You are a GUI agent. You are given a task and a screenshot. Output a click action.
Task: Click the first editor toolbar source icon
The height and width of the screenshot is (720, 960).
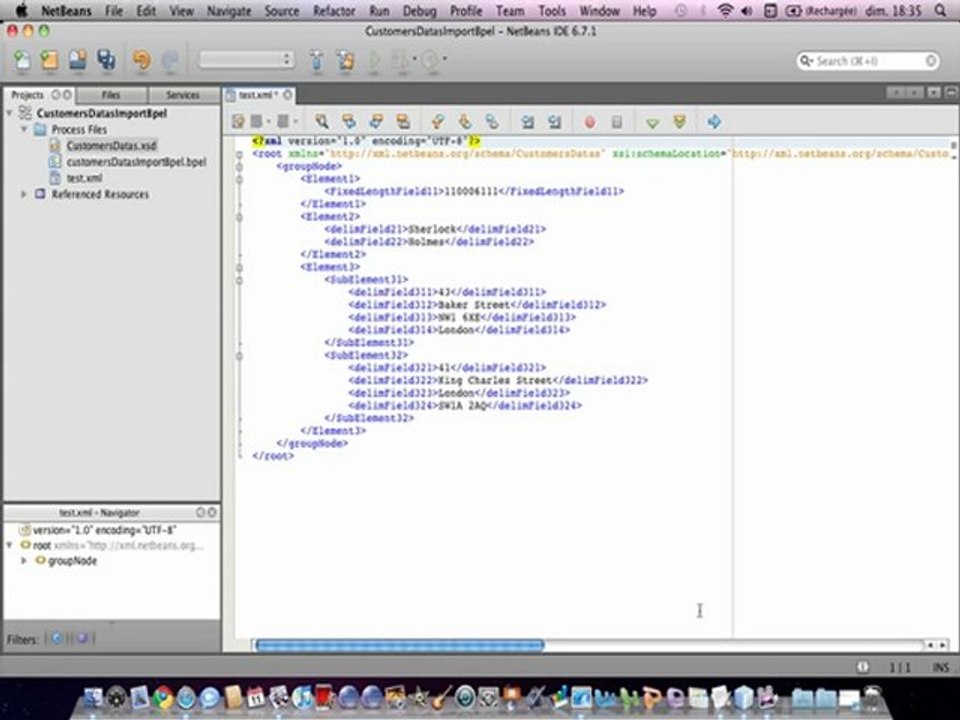tap(238, 121)
